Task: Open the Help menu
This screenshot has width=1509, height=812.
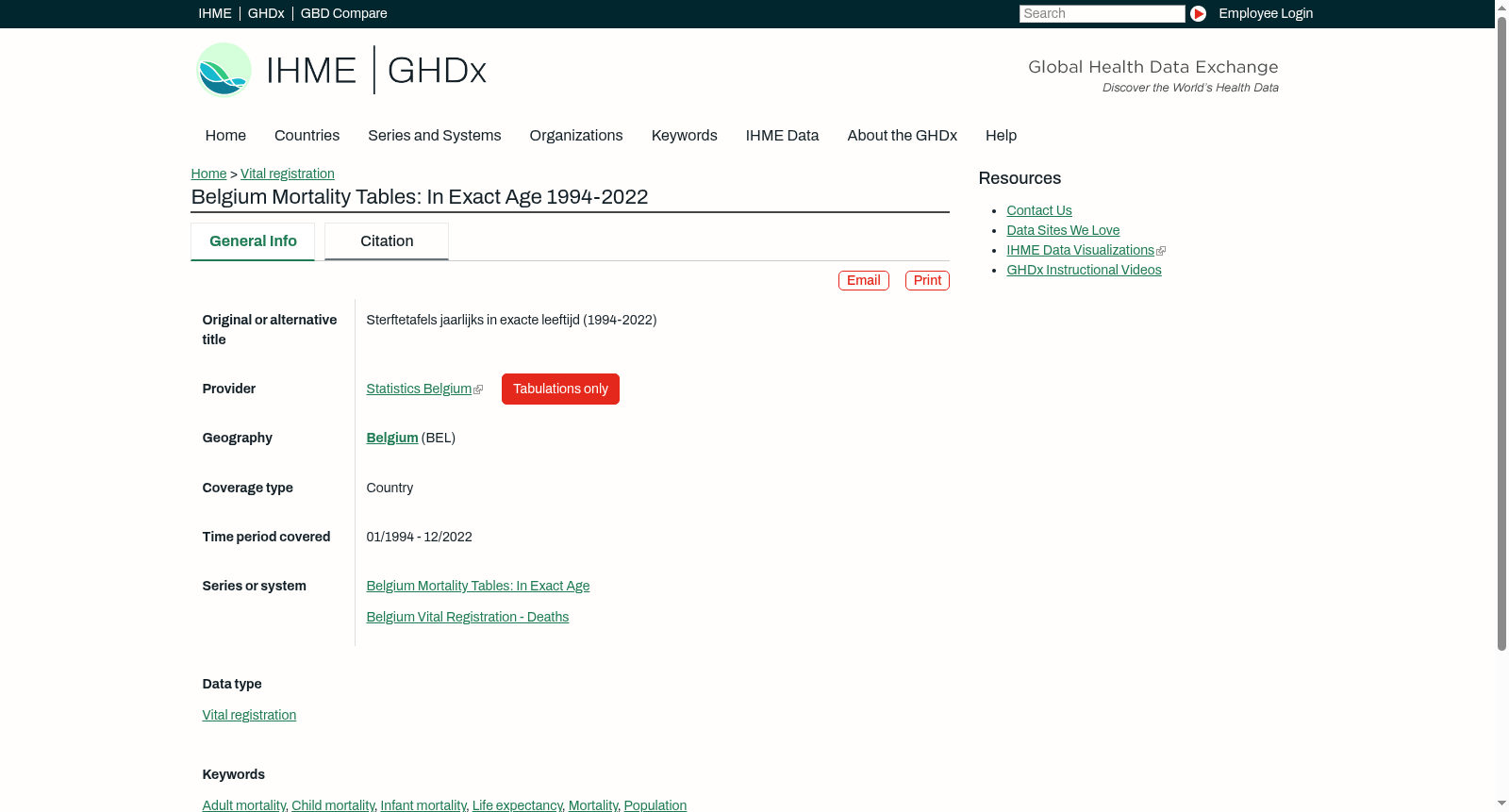Action: tap(1002, 136)
